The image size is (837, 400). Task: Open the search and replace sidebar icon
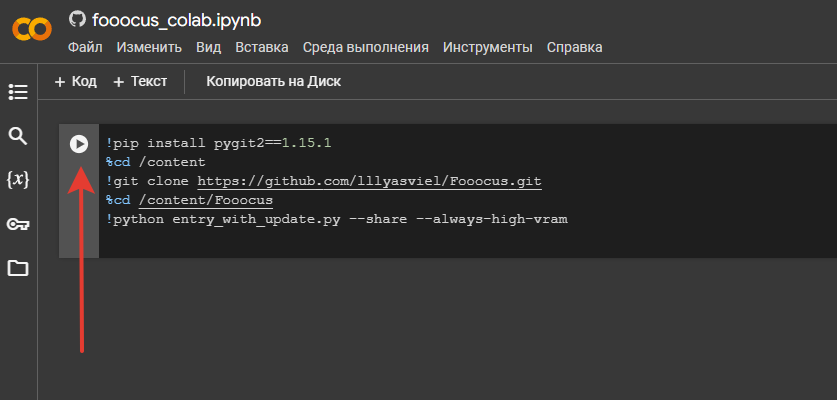tap(18, 136)
